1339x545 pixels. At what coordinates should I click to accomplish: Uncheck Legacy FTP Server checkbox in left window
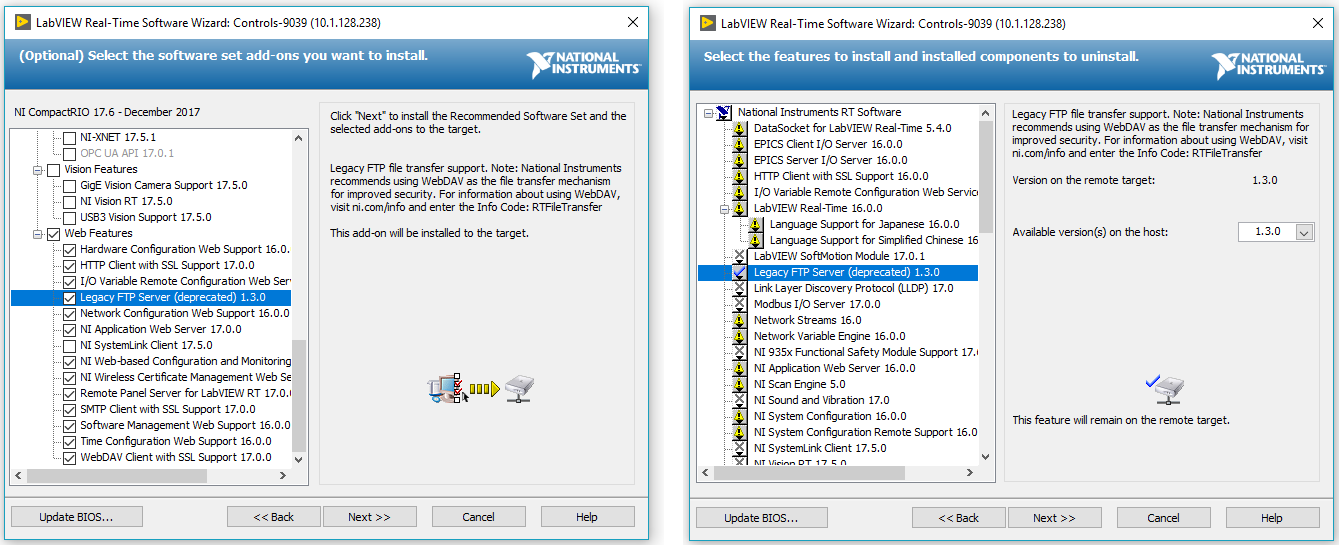tap(69, 298)
